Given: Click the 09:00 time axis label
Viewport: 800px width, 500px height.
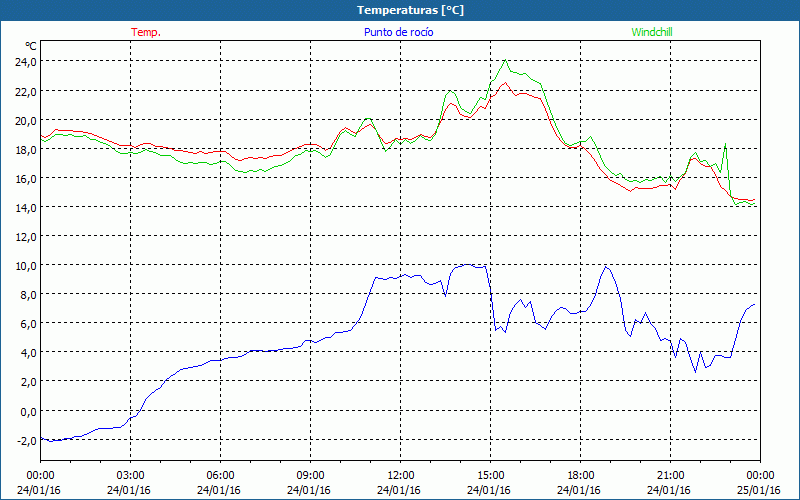Looking at the screenshot, I should (310, 476).
